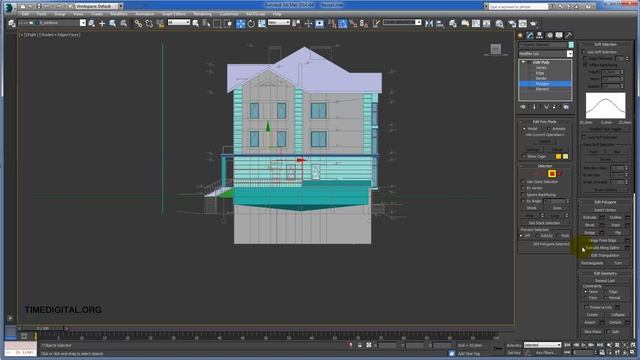Click the Detach button
Screen dimensions: 640x360
(x=616, y=322)
